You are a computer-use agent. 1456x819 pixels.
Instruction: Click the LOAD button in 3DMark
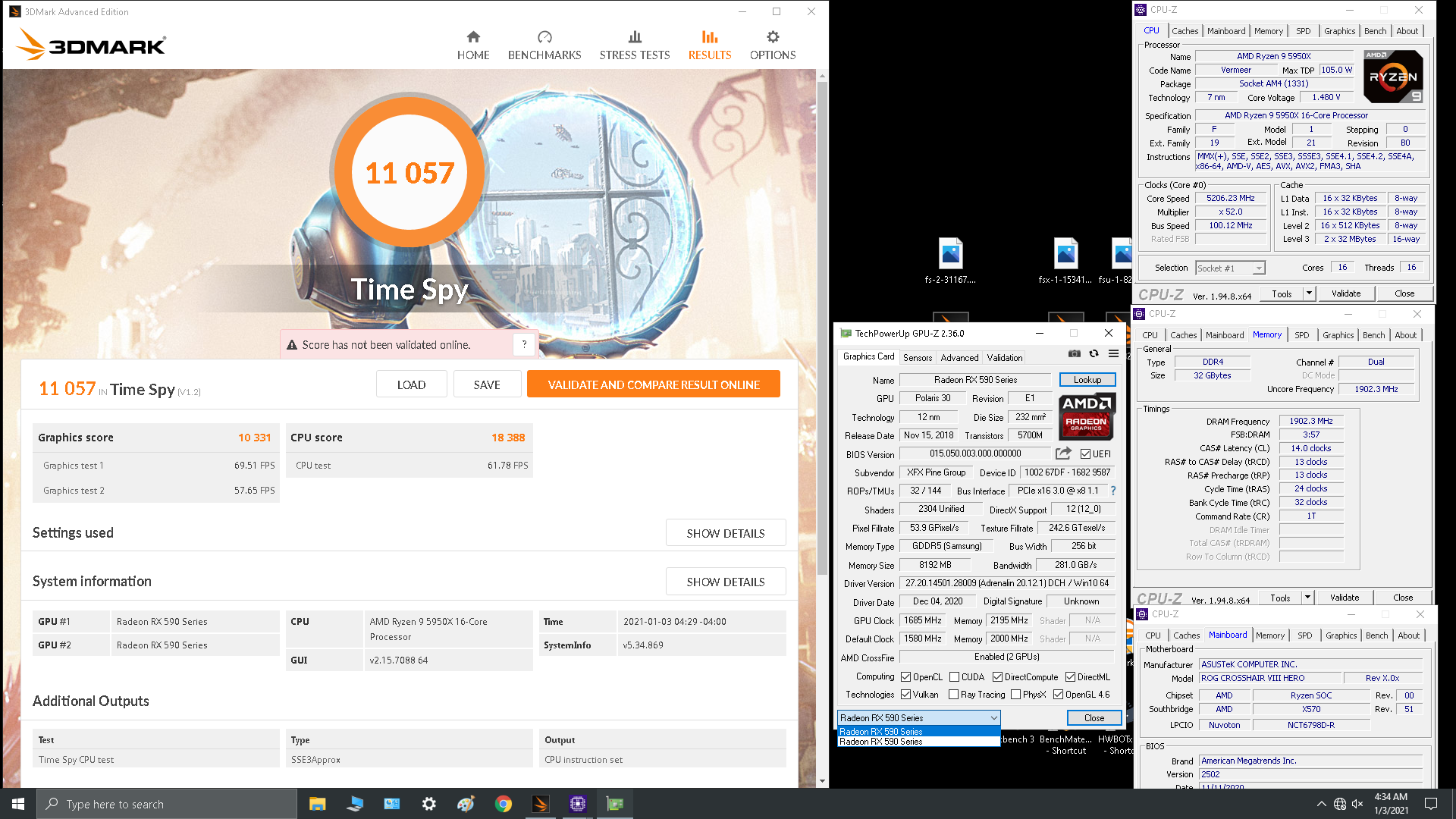pos(411,384)
